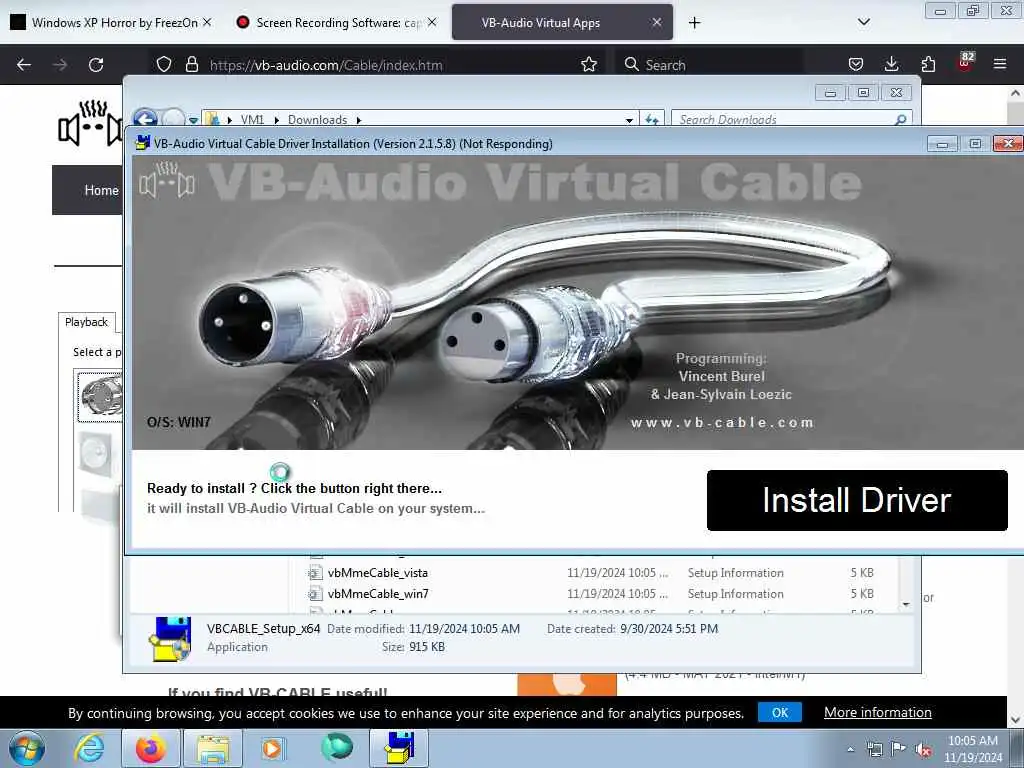Launch Internet Explorer from the taskbar
Screen dimensions: 1024x768
point(89,748)
